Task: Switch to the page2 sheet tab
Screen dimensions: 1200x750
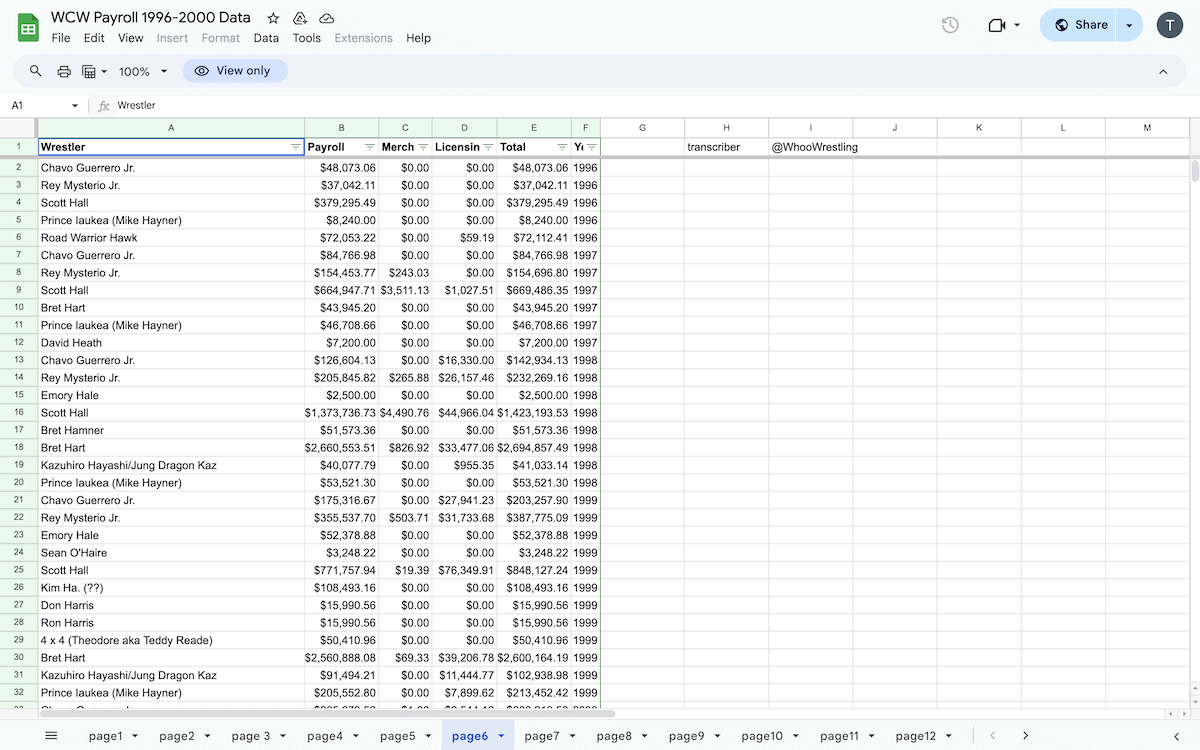Action: [x=177, y=736]
